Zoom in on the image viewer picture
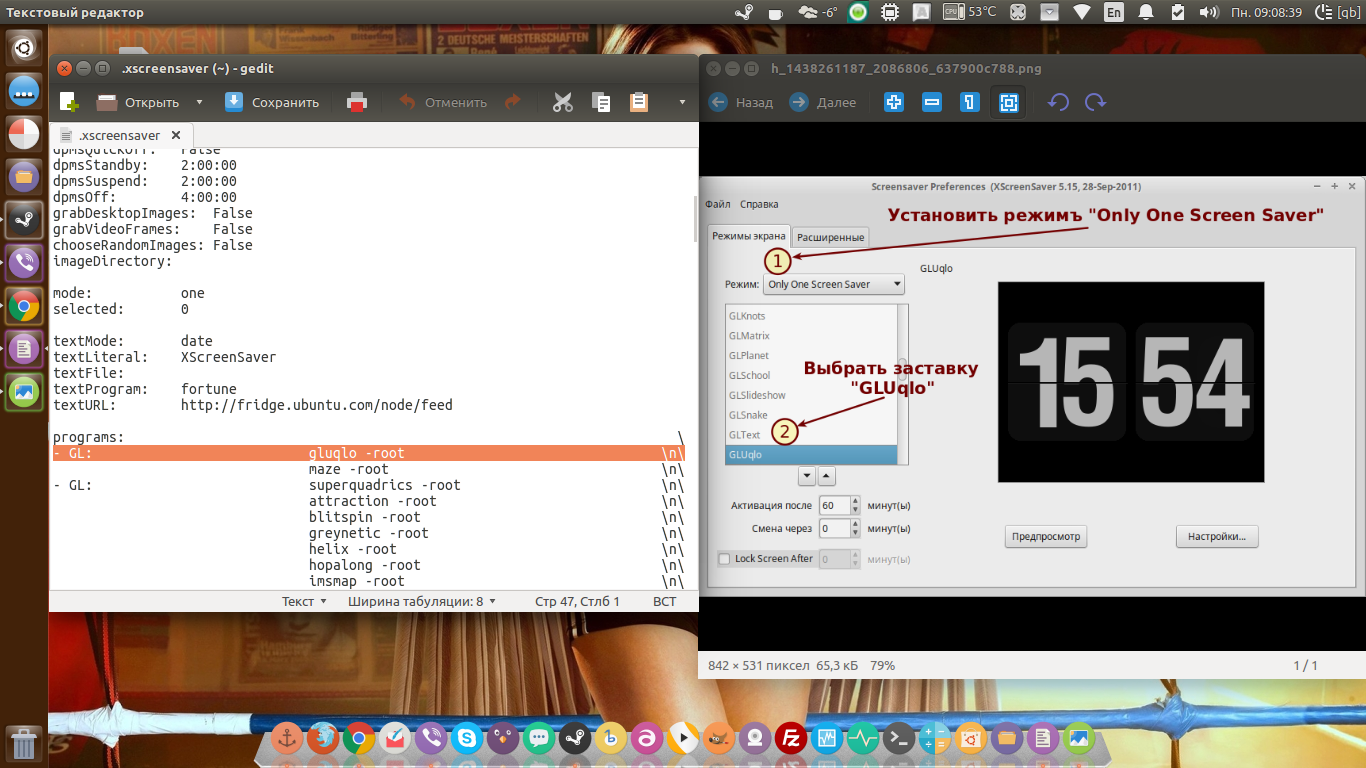1366x768 pixels. coord(894,102)
